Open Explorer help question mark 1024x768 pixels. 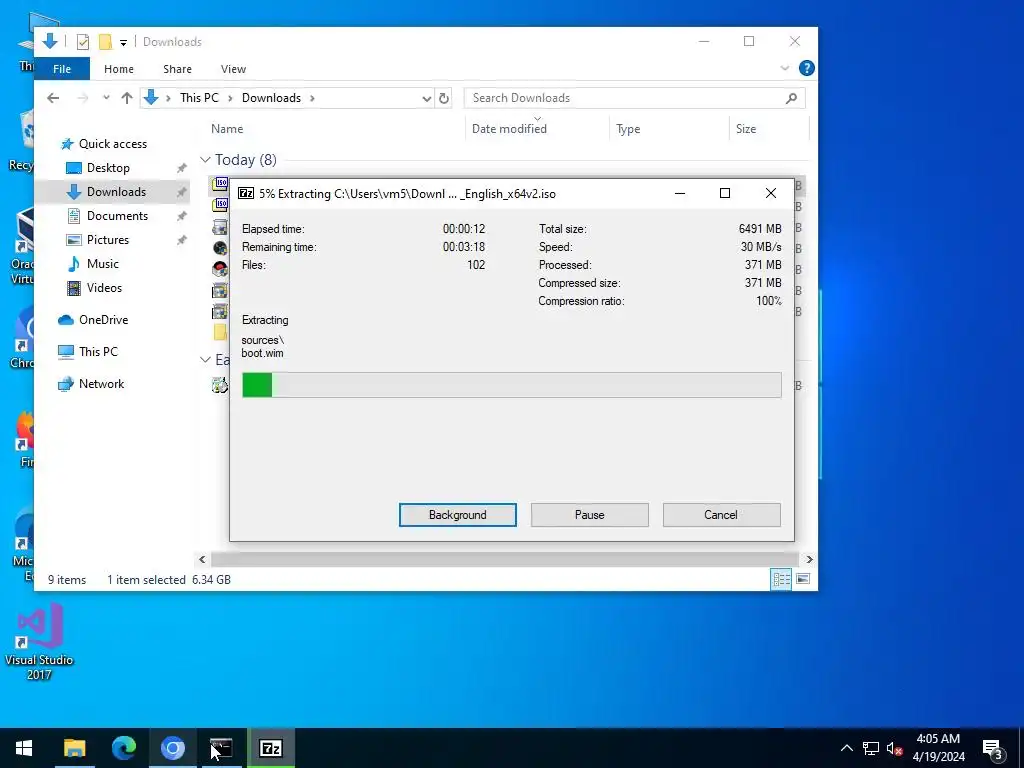[807, 68]
